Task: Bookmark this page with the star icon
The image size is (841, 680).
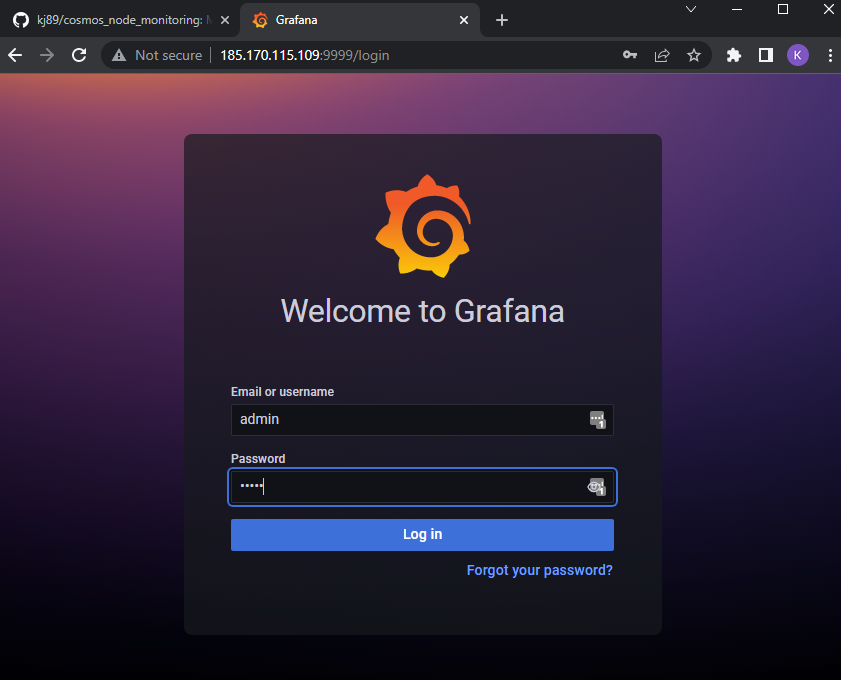Action: tap(694, 55)
